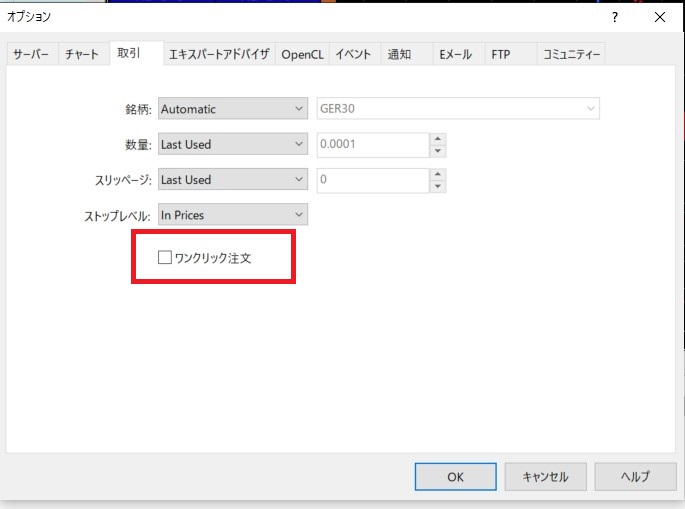685x509 pixels.
Task: Expand the ストップレベル In Prices dropdown
Action: [x=232, y=215]
